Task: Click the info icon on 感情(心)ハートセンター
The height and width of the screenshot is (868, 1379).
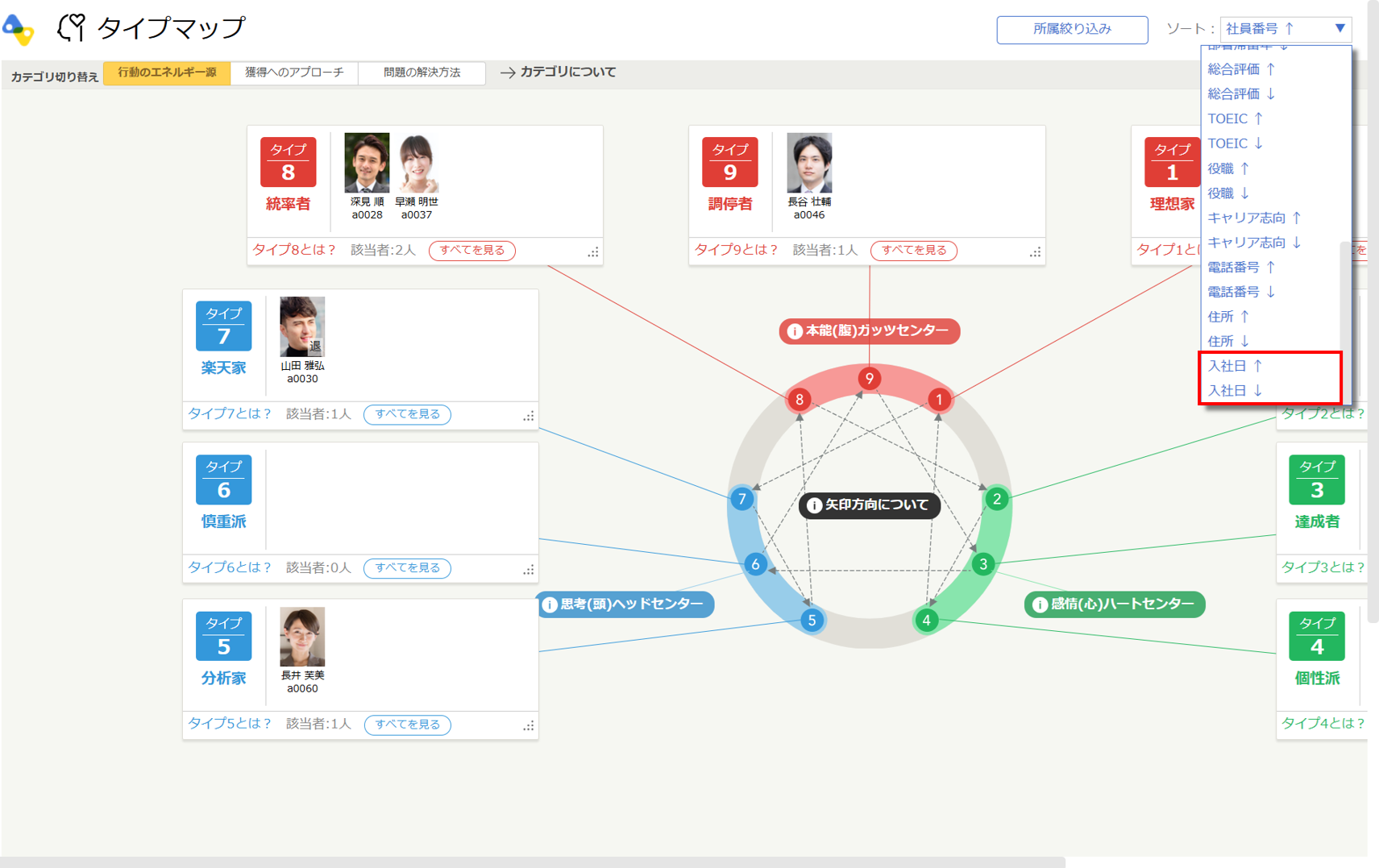Action: (1040, 604)
